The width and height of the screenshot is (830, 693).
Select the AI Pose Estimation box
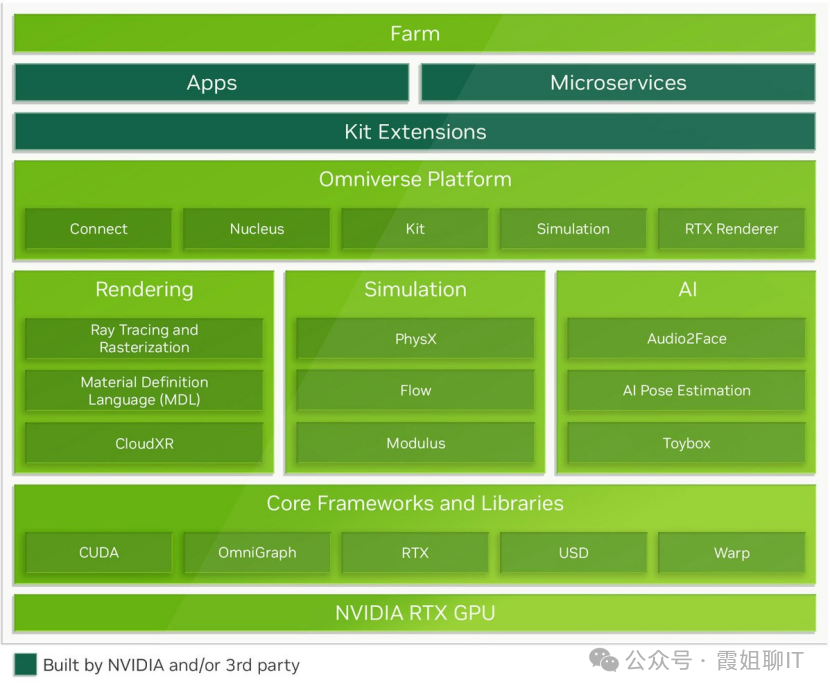click(x=687, y=391)
